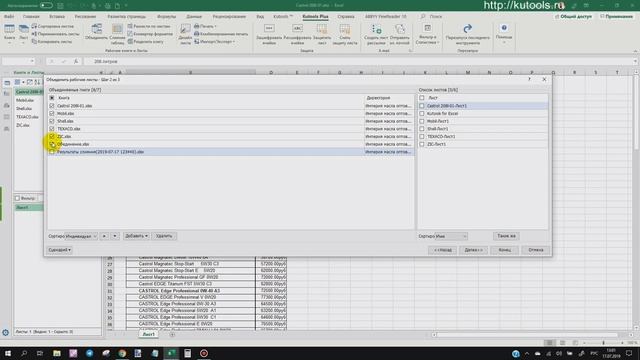
Task: Click the Зашифровать ячейки icon
Action: coord(269,34)
